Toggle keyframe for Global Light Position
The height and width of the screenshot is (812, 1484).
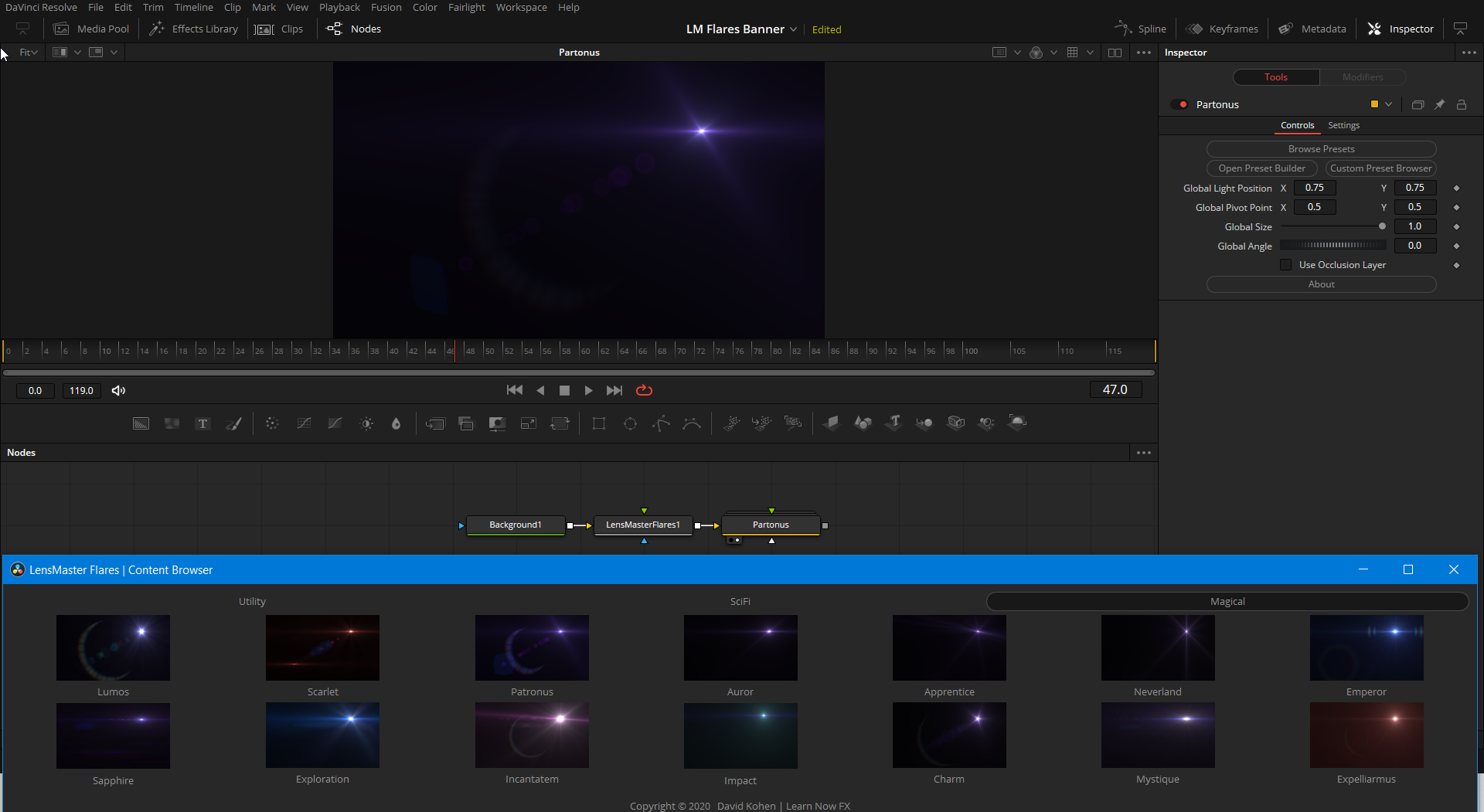pos(1456,188)
